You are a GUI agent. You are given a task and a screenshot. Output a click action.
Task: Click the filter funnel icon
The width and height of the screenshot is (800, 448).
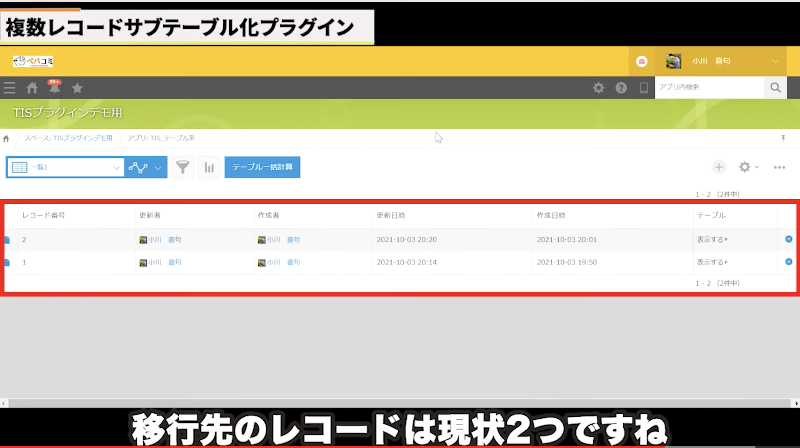(182, 167)
